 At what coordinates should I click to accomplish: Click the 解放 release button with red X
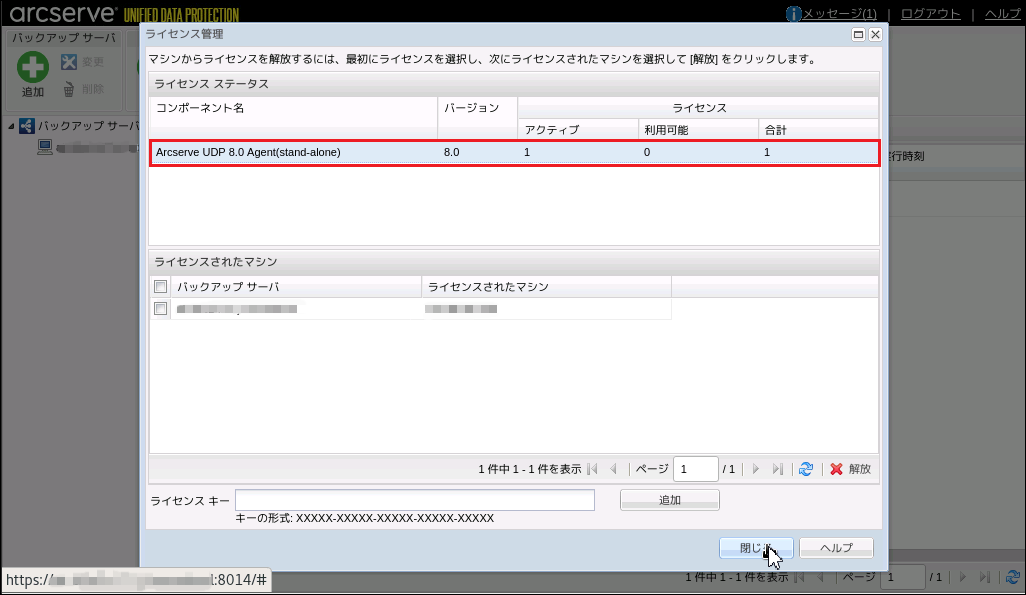[851, 469]
